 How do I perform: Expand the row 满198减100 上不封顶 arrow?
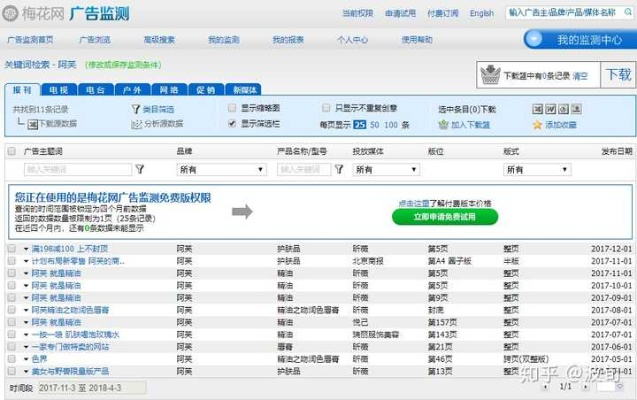pyautogui.click(x=26, y=249)
